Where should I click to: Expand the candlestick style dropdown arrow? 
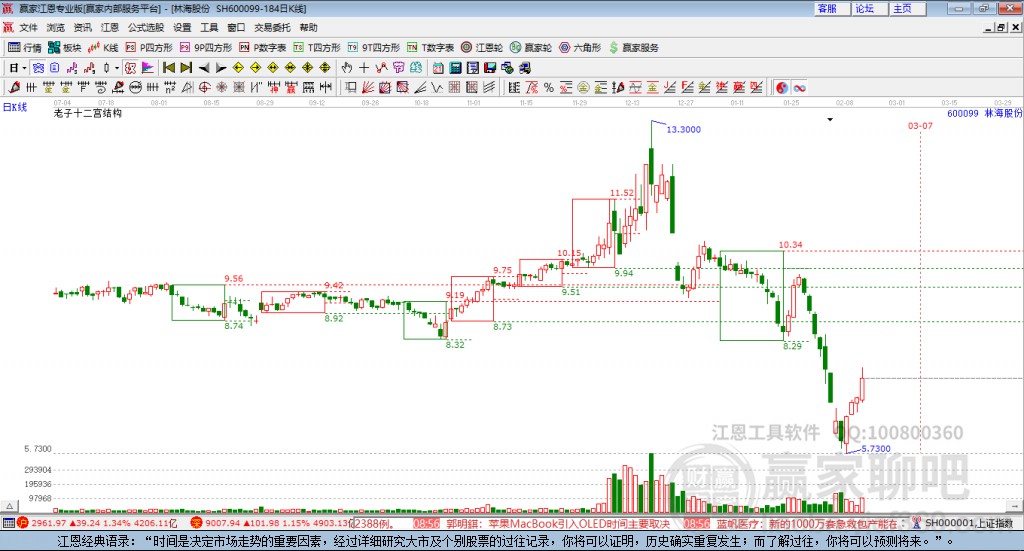point(116,68)
